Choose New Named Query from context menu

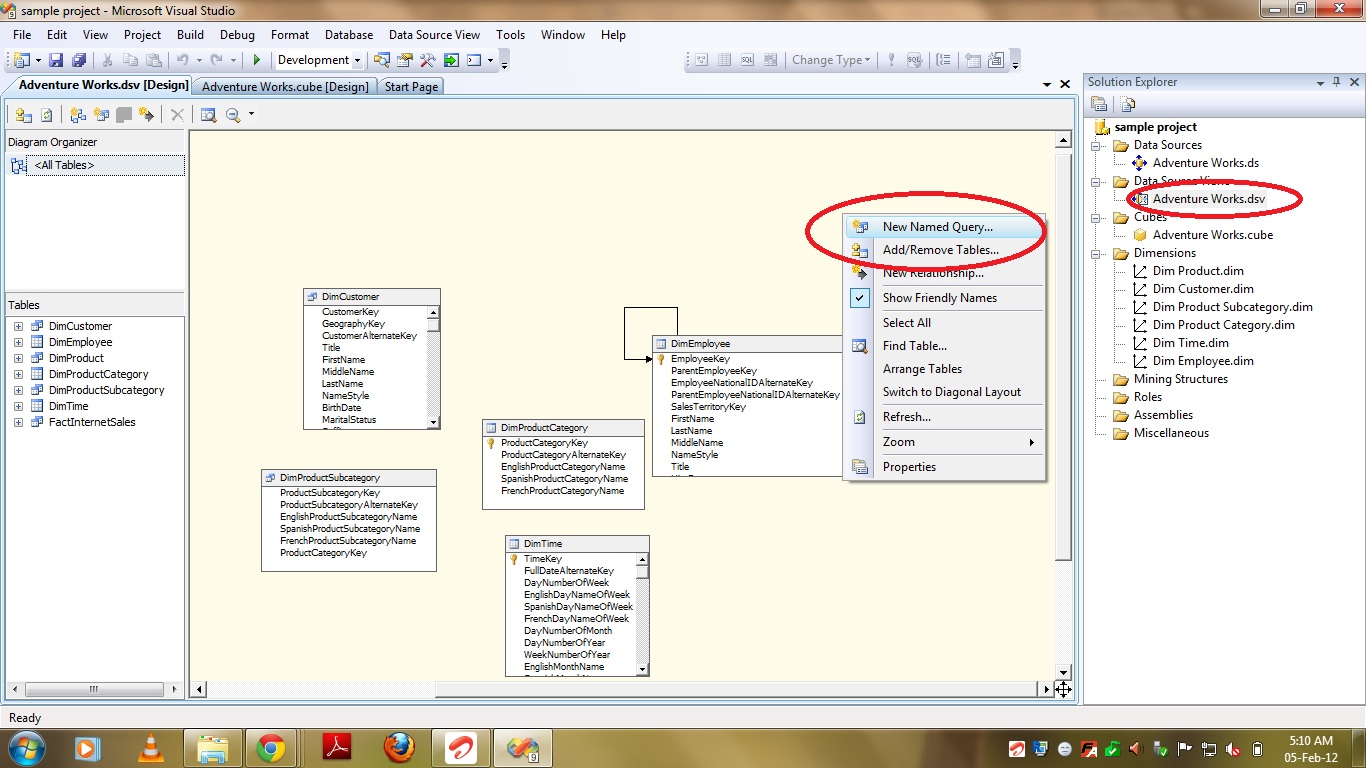click(x=937, y=227)
